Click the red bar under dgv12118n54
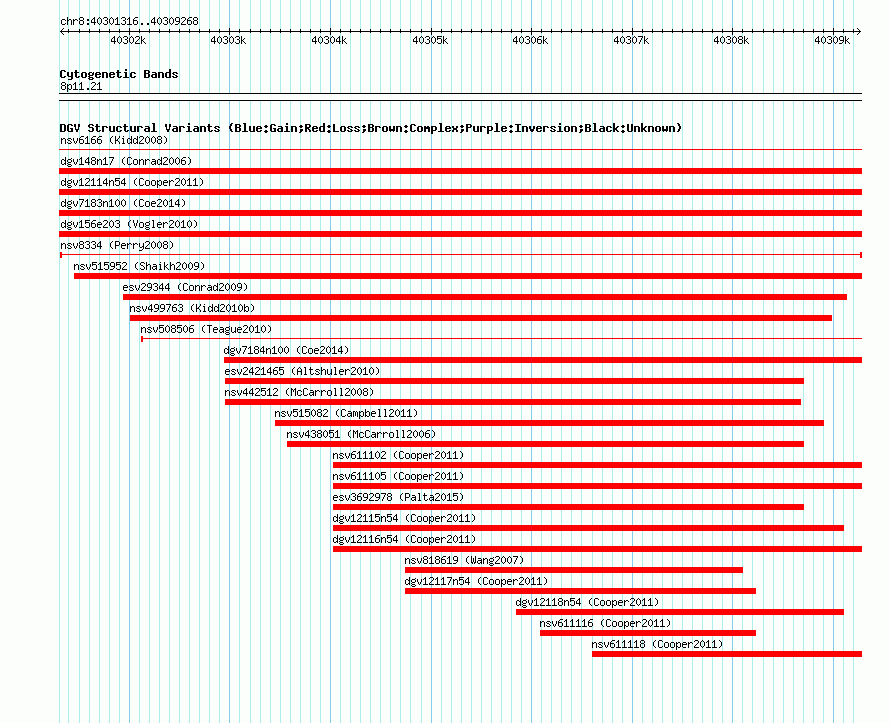 (680, 612)
